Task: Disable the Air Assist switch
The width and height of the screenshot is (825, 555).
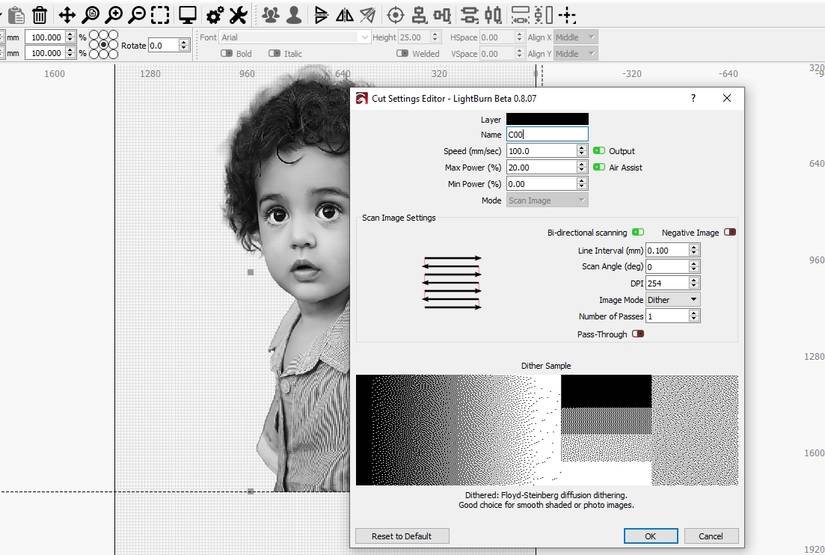Action: point(599,167)
